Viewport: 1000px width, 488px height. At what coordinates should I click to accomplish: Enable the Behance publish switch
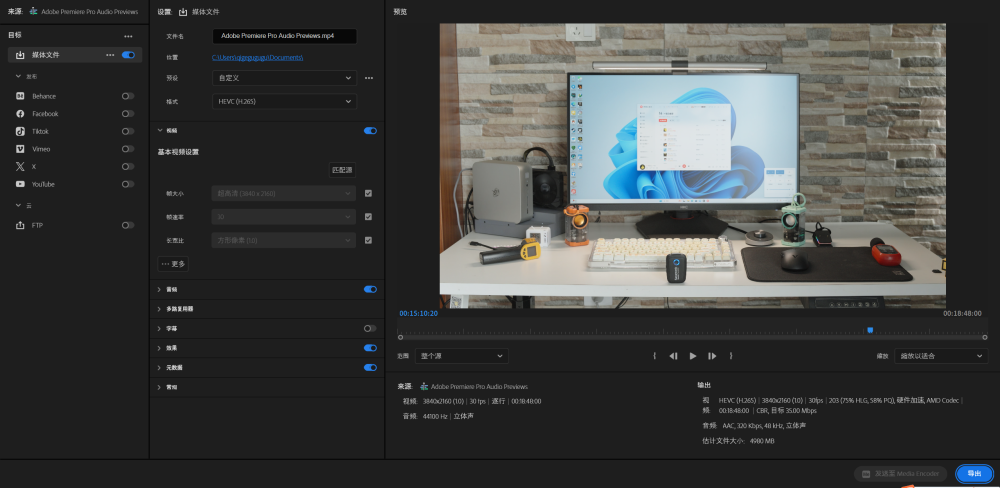(x=128, y=96)
